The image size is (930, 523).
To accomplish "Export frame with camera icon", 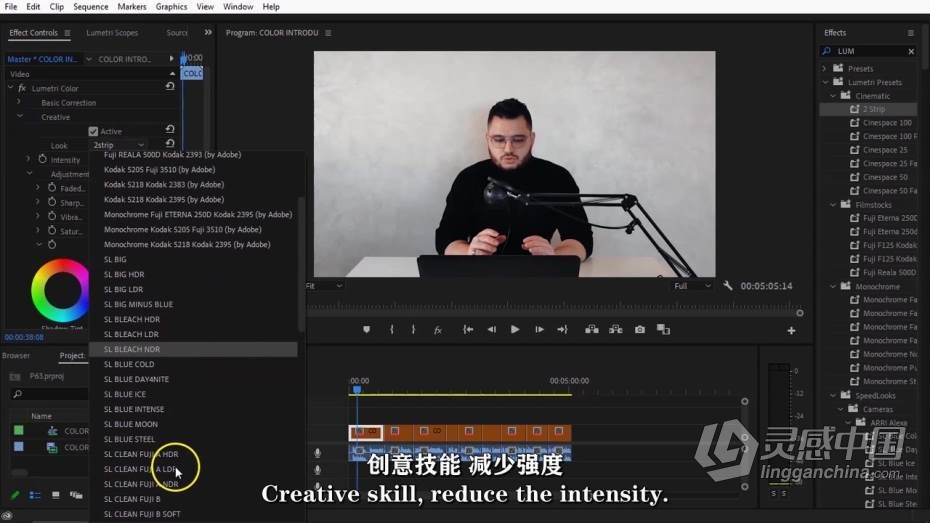I will 639,330.
